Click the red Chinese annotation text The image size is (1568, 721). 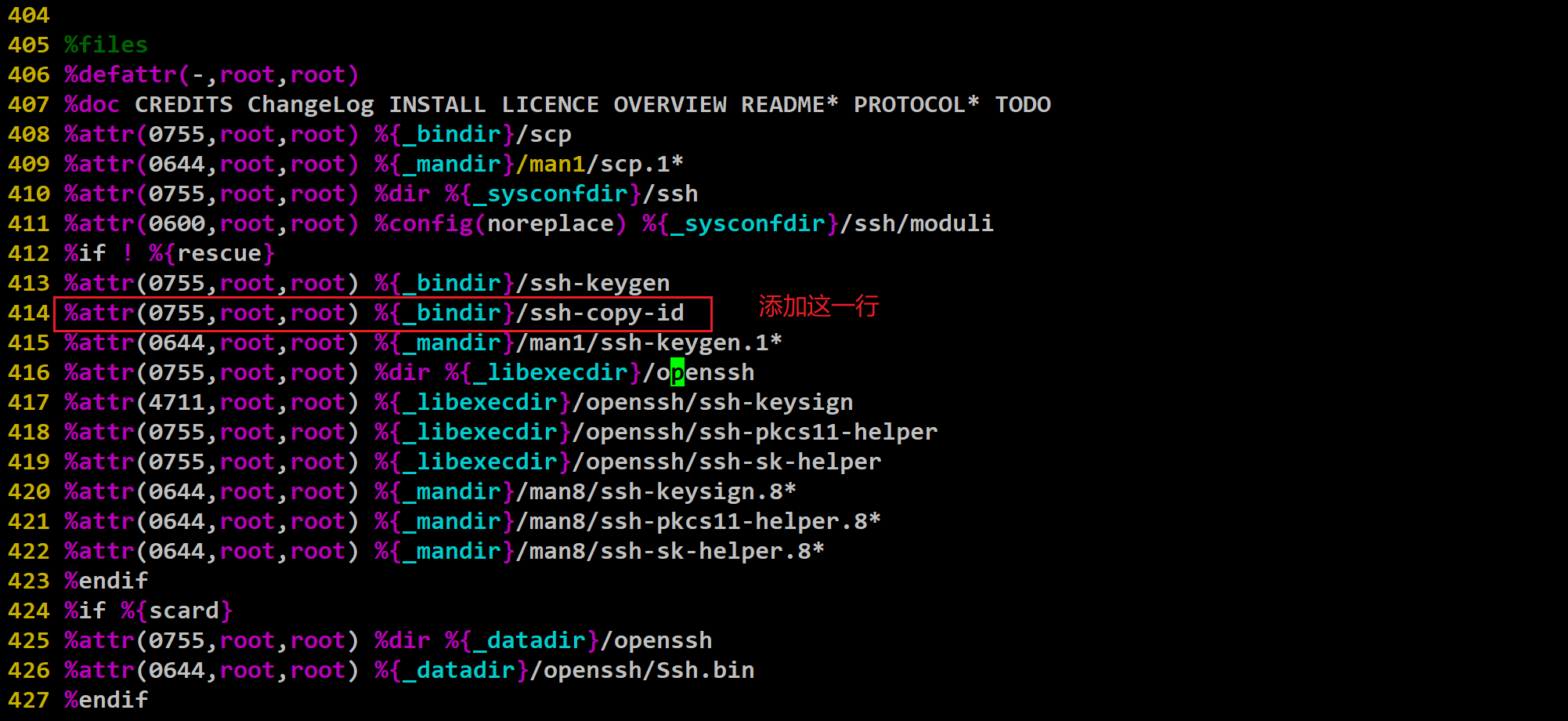tap(818, 306)
